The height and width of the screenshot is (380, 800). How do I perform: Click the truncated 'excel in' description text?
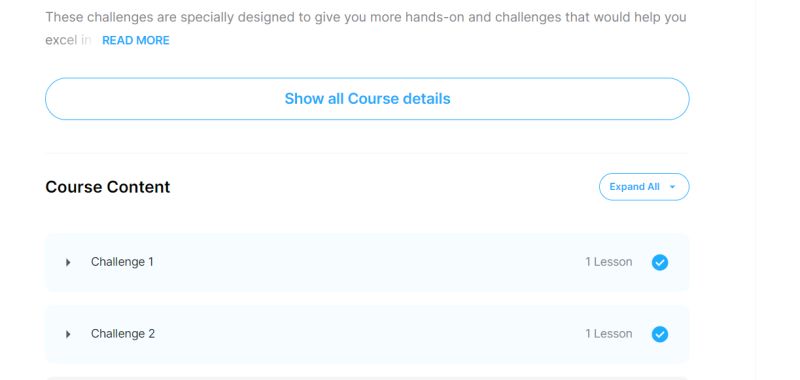click(x=68, y=40)
